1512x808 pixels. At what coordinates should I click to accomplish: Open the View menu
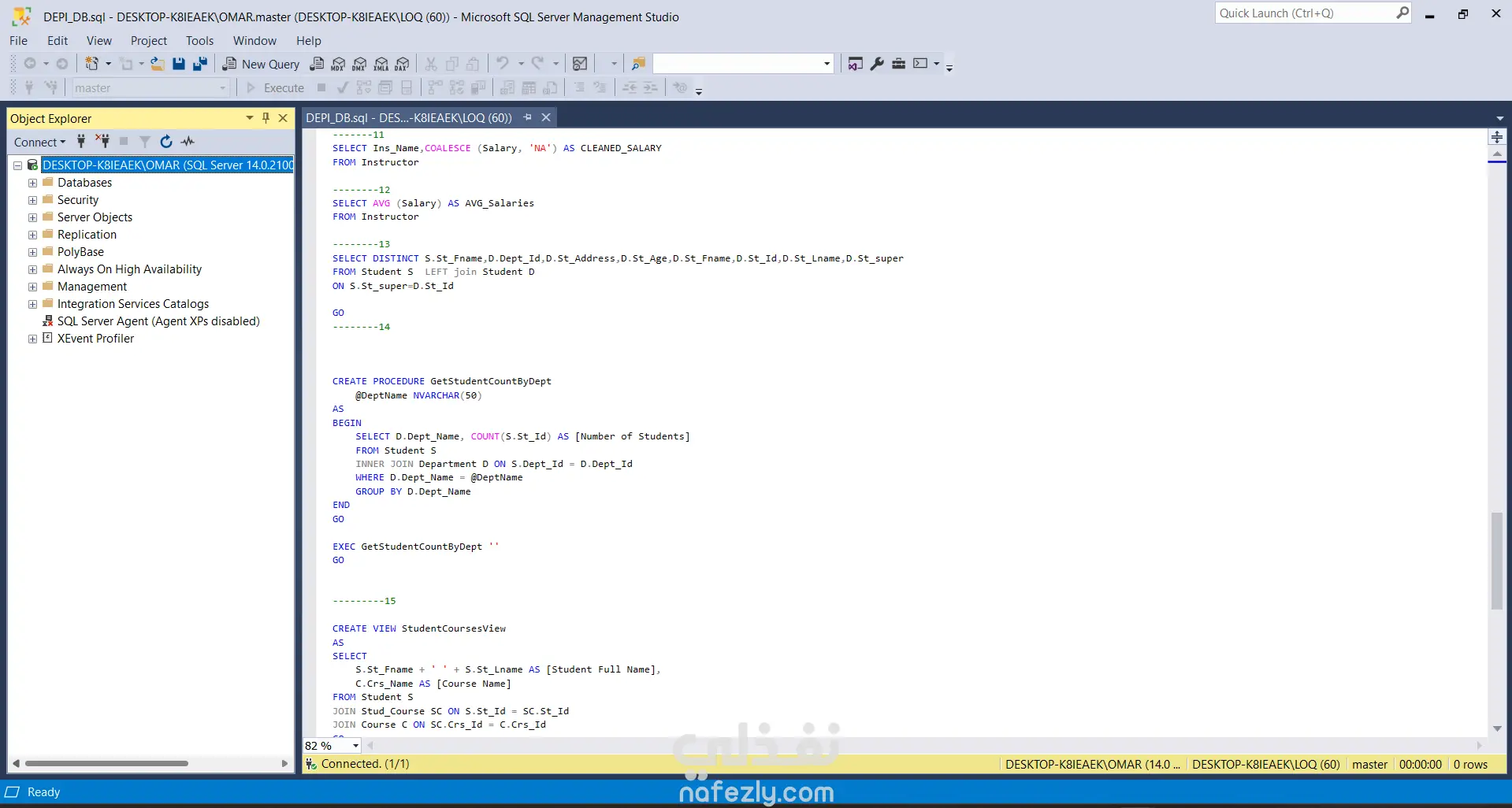[x=99, y=41]
